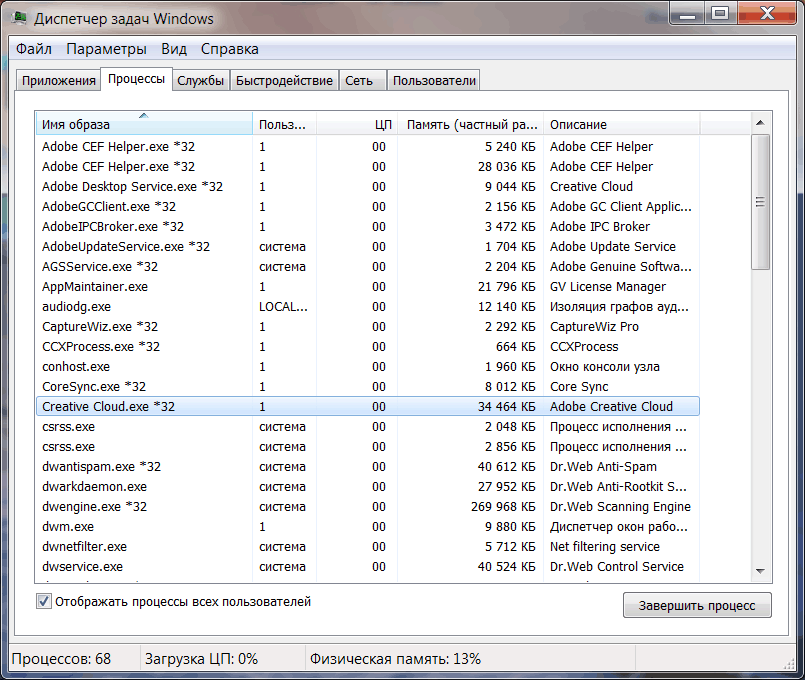The image size is (805, 680).
Task: Click the Окно консоли узла description
Action: coord(605,367)
